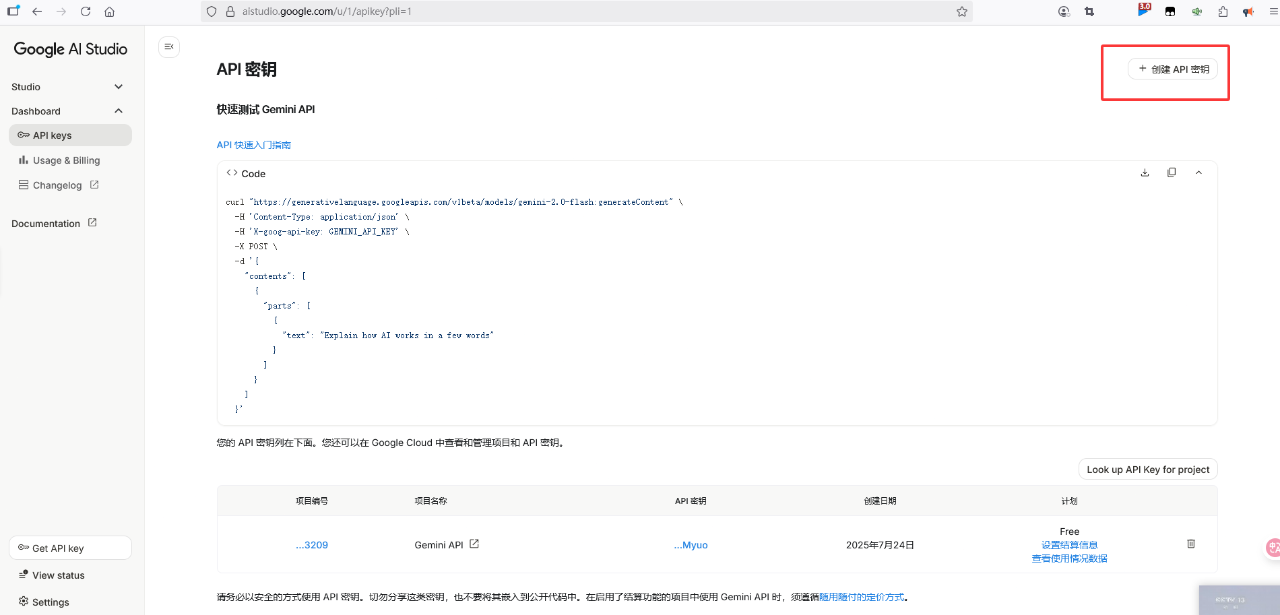The width and height of the screenshot is (1280, 615).
Task: Click Look up API Key for project
Action: (x=1148, y=469)
